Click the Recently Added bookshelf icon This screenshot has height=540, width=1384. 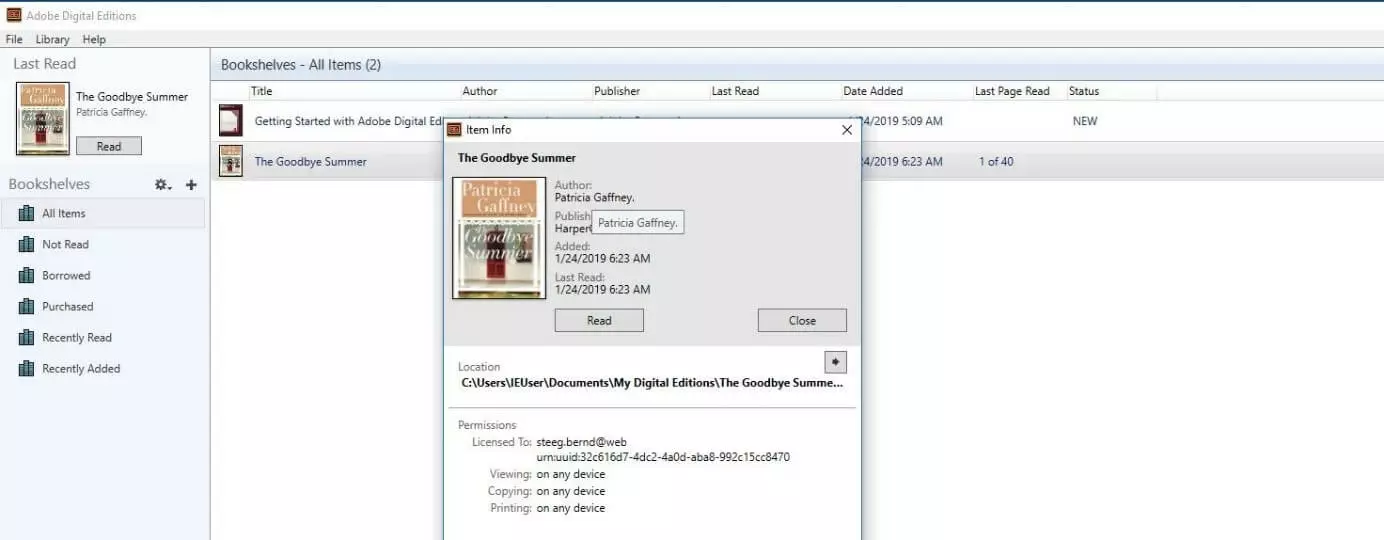(26, 368)
